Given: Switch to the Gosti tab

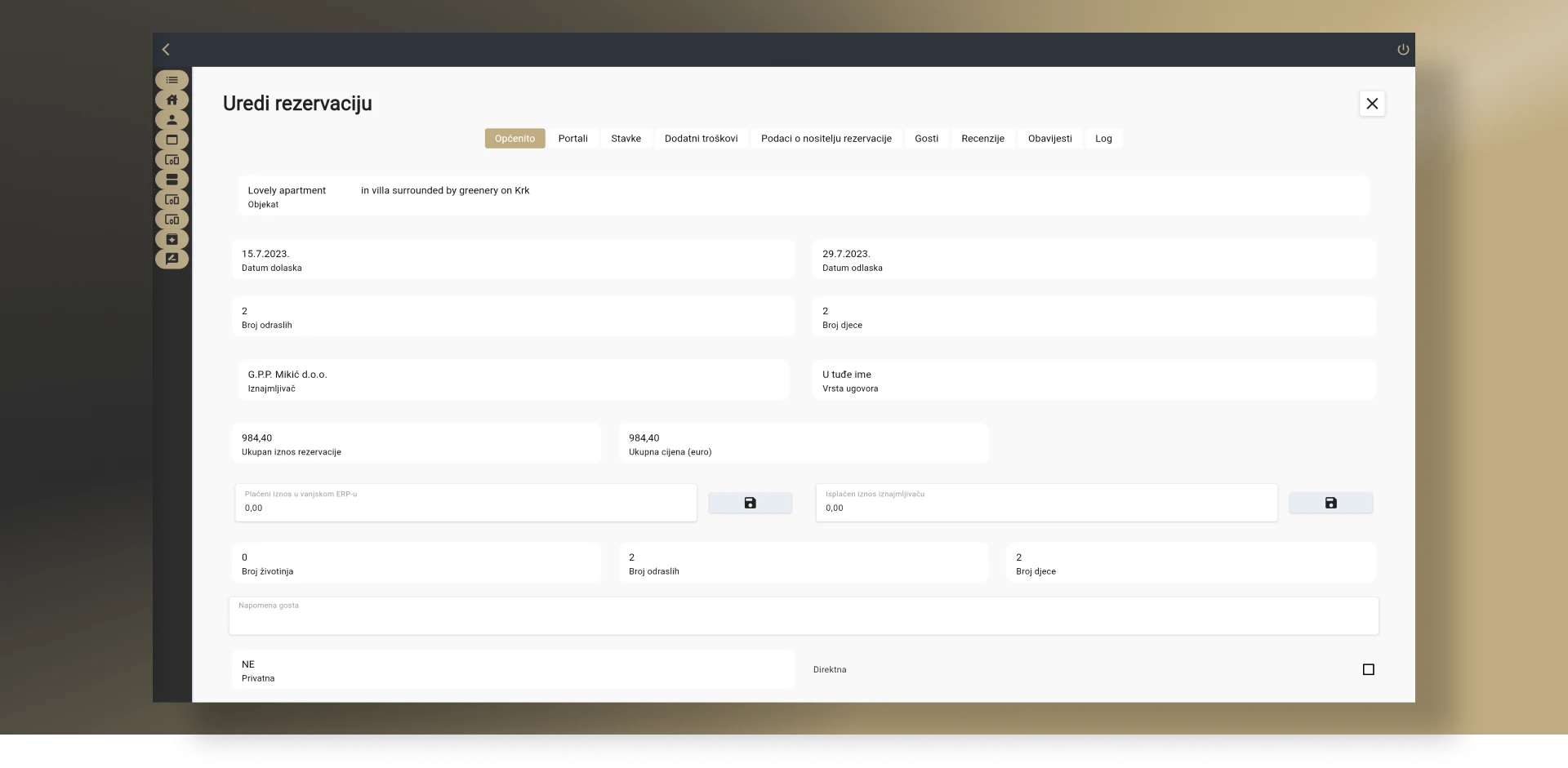Looking at the screenshot, I should coord(927,139).
